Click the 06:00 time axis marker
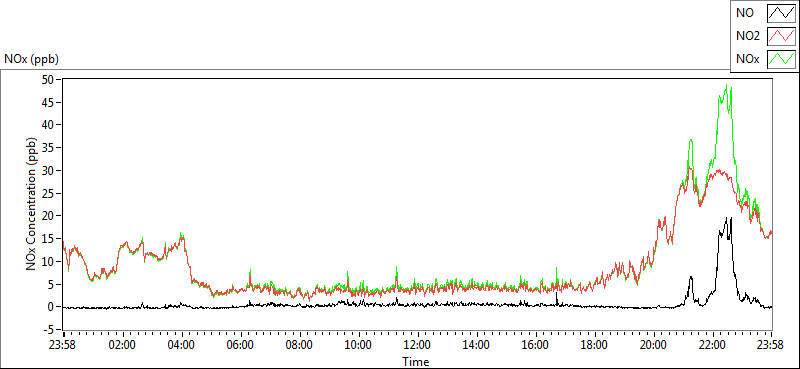800x369 pixels. pyautogui.click(x=240, y=344)
